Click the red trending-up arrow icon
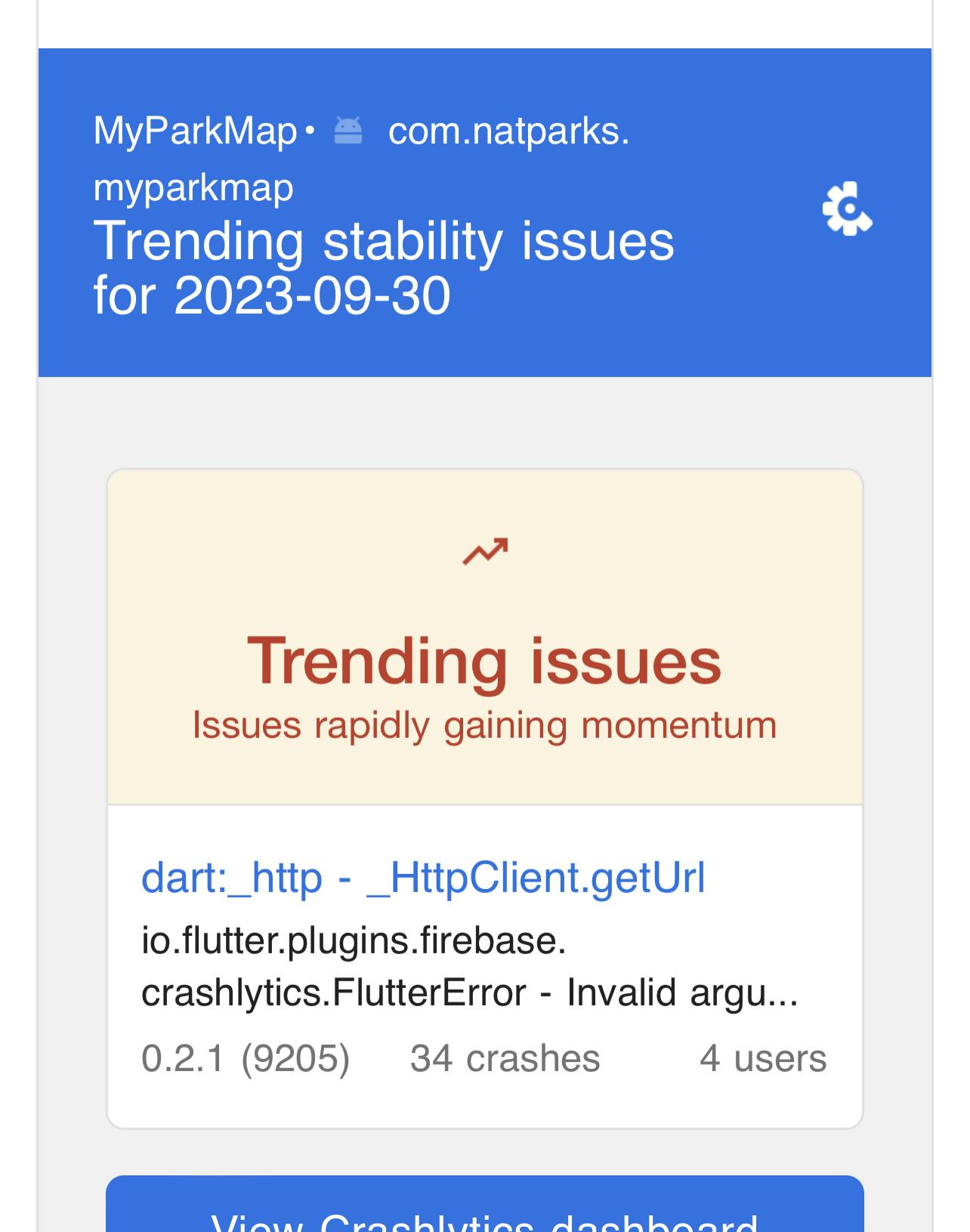970x1232 pixels. (x=485, y=551)
